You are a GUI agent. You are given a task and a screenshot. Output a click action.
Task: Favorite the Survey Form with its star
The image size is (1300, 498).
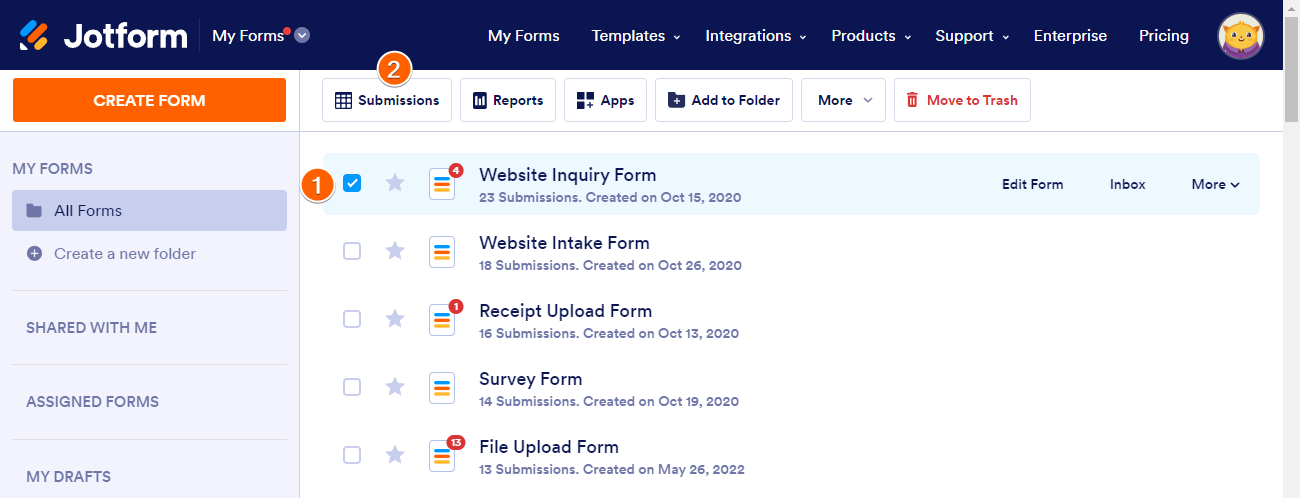(395, 387)
